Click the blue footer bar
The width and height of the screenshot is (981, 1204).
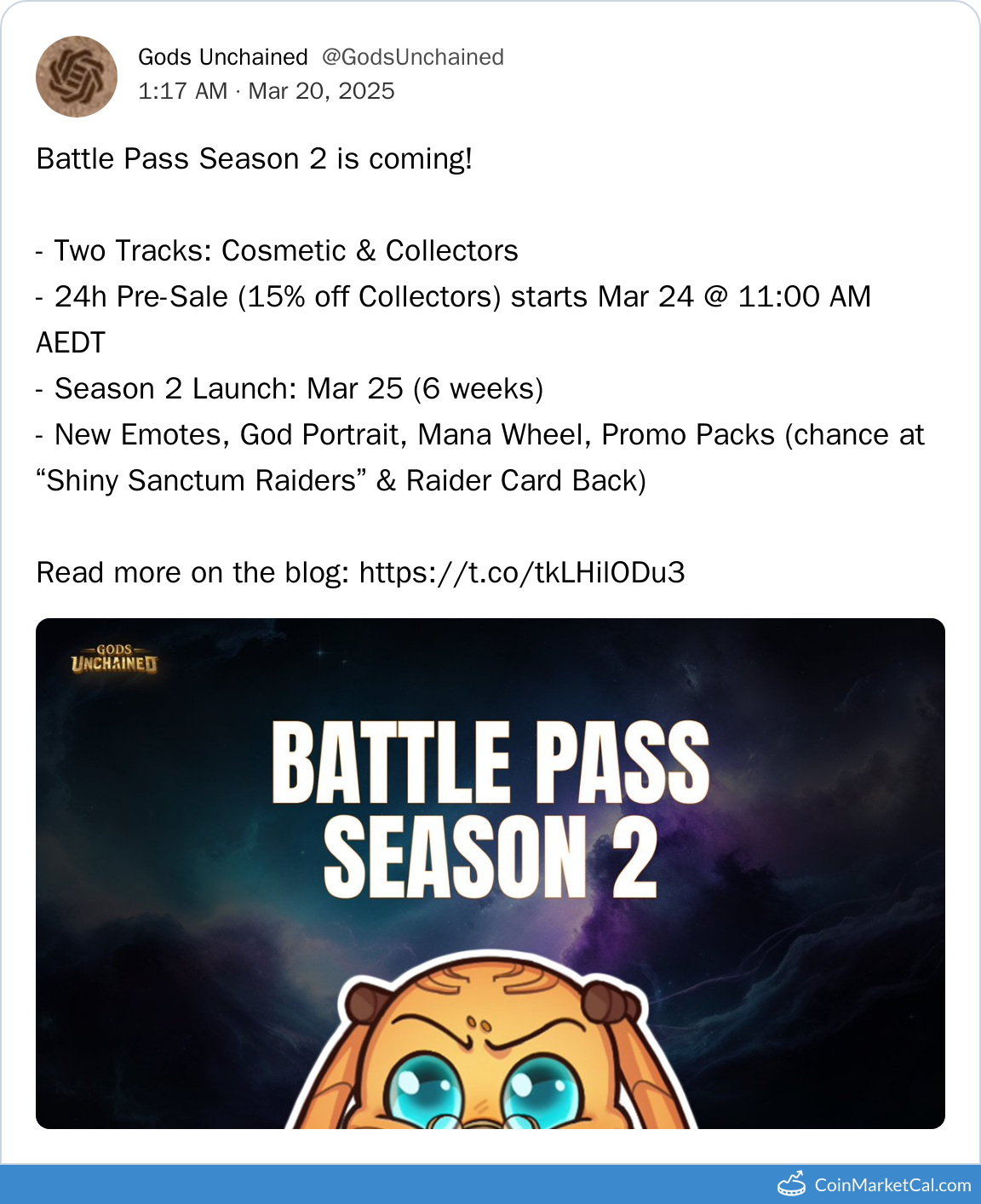point(490,1184)
